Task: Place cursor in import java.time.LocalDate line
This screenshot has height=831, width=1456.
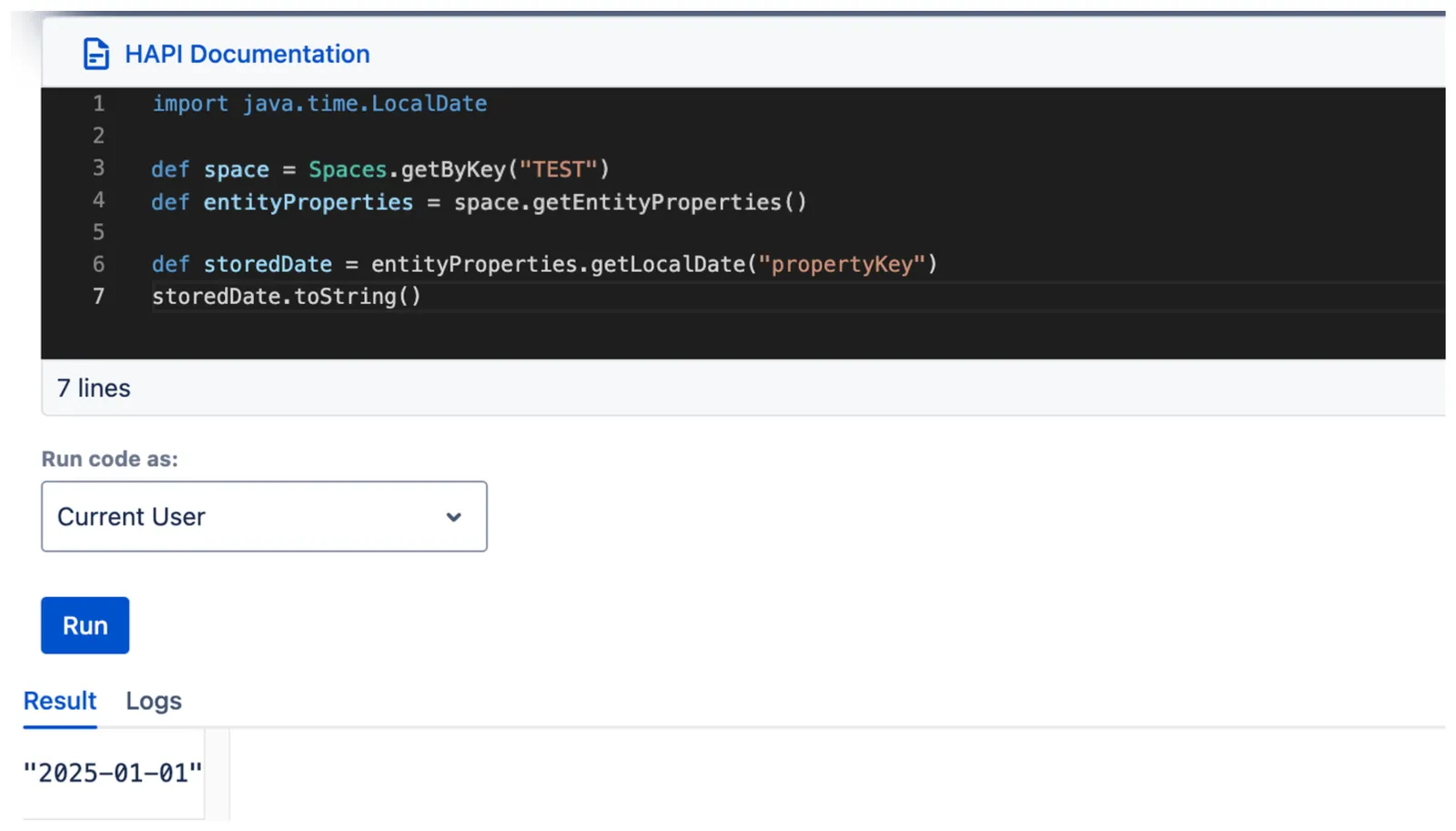Action: click(x=319, y=104)
